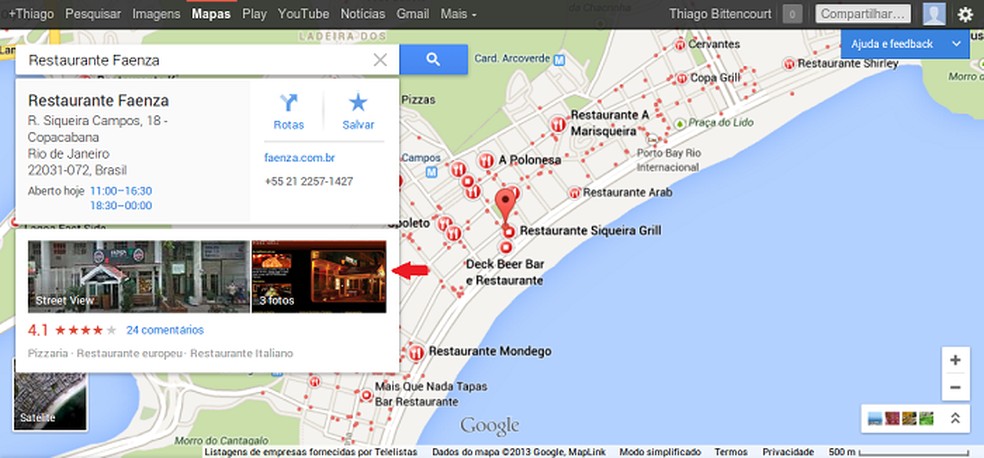Open the Ajuda e feedback dropdown arrow
The image size is (984, 458).
coord(956,44)
